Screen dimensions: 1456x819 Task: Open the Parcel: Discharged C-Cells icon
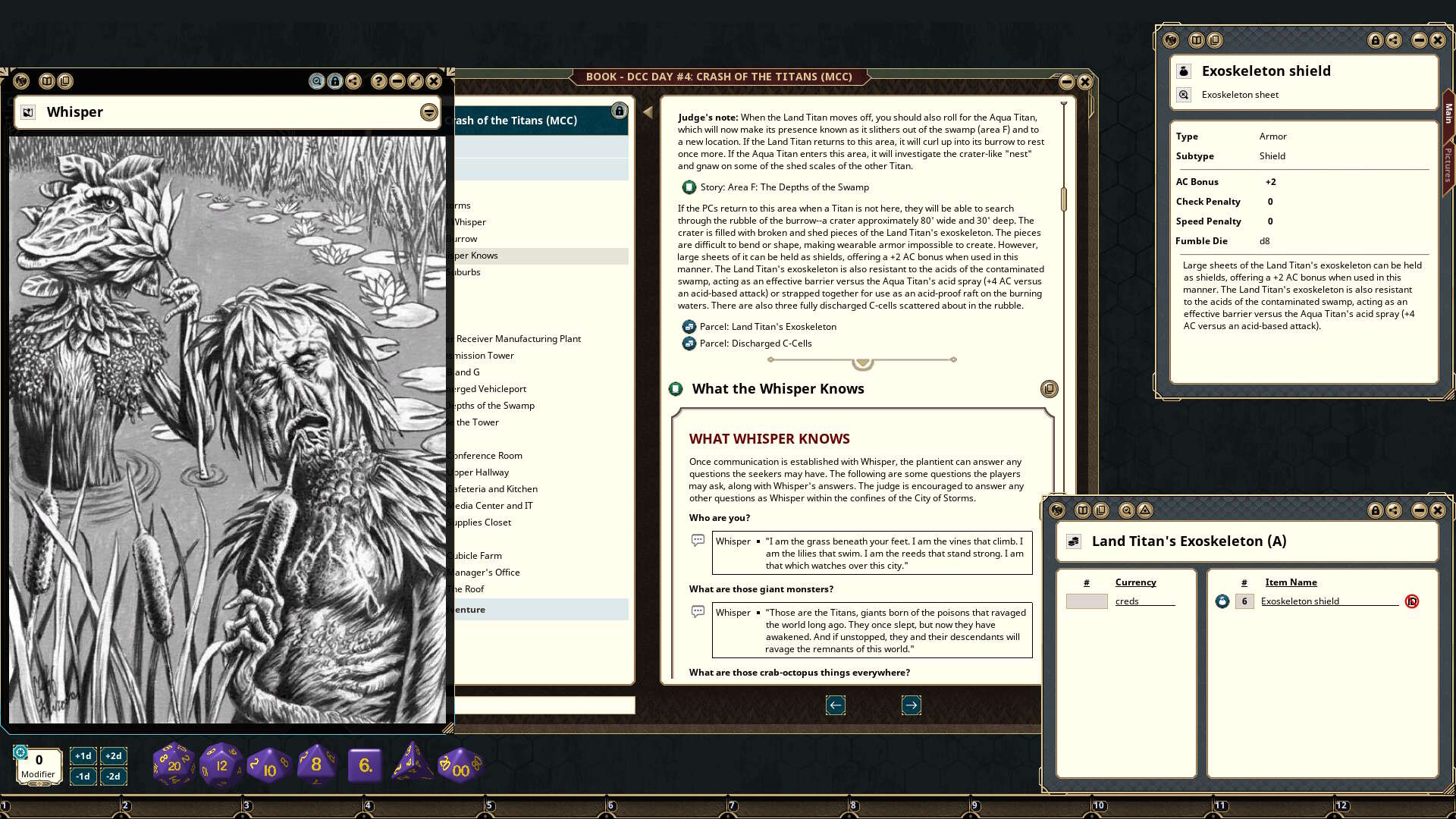(689, 343)
